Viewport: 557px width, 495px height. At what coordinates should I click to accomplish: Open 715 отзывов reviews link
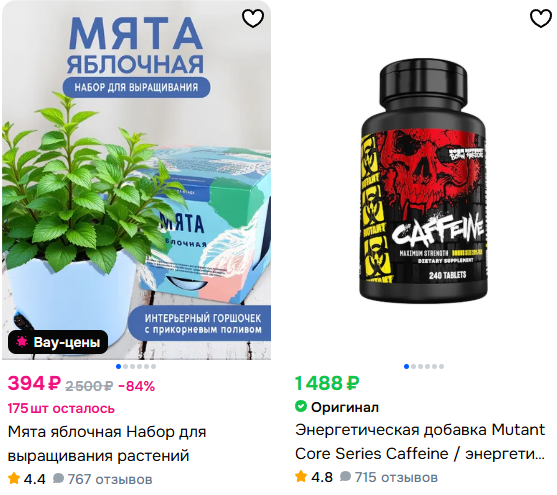tap(396, 477)
